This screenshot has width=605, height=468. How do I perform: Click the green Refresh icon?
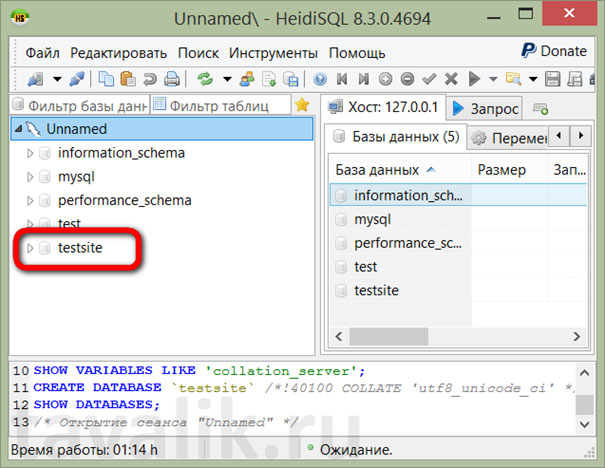pyautogui.click(x=205, y=79)
